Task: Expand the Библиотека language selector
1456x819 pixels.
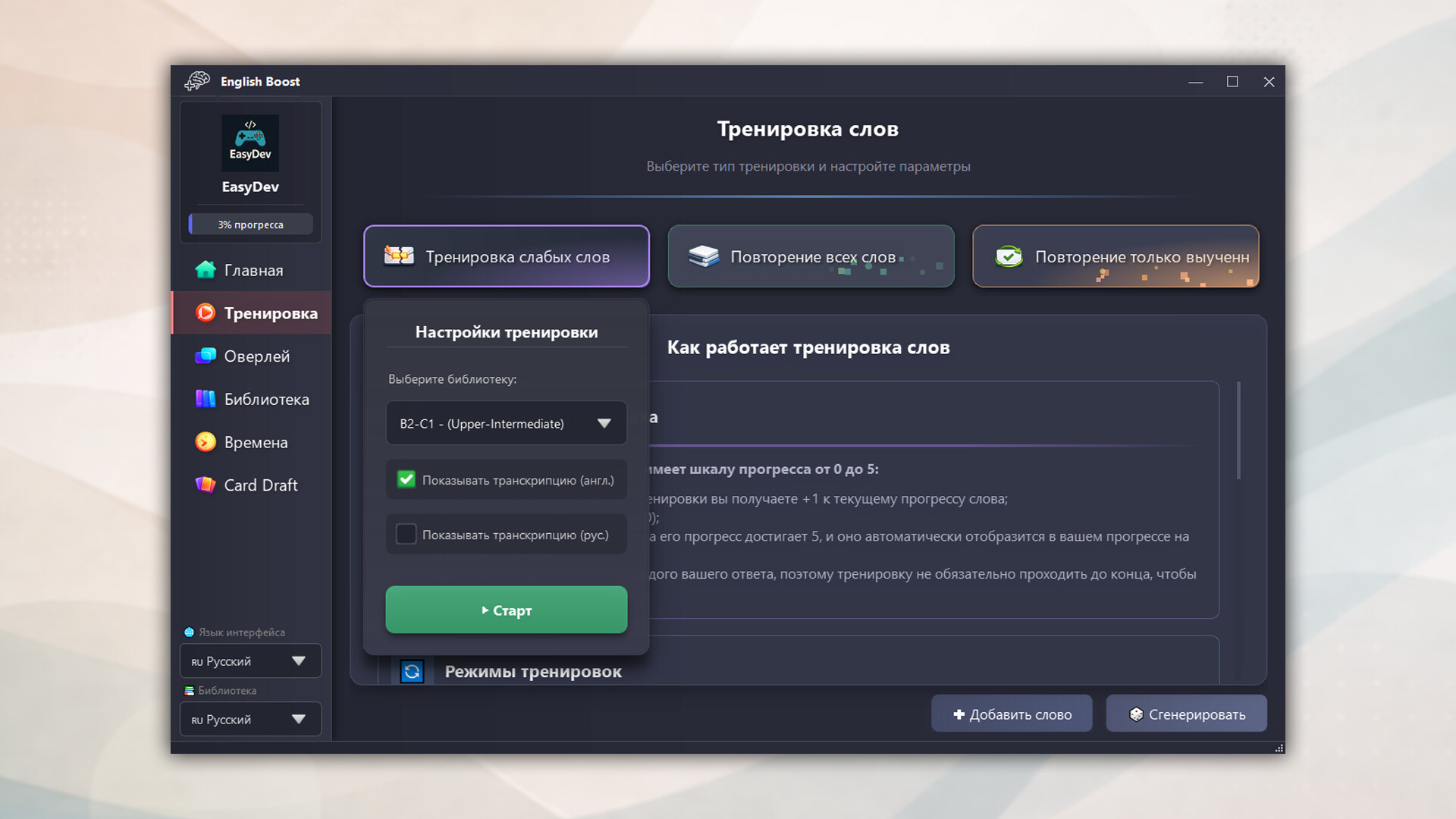Action: [249, 719]
